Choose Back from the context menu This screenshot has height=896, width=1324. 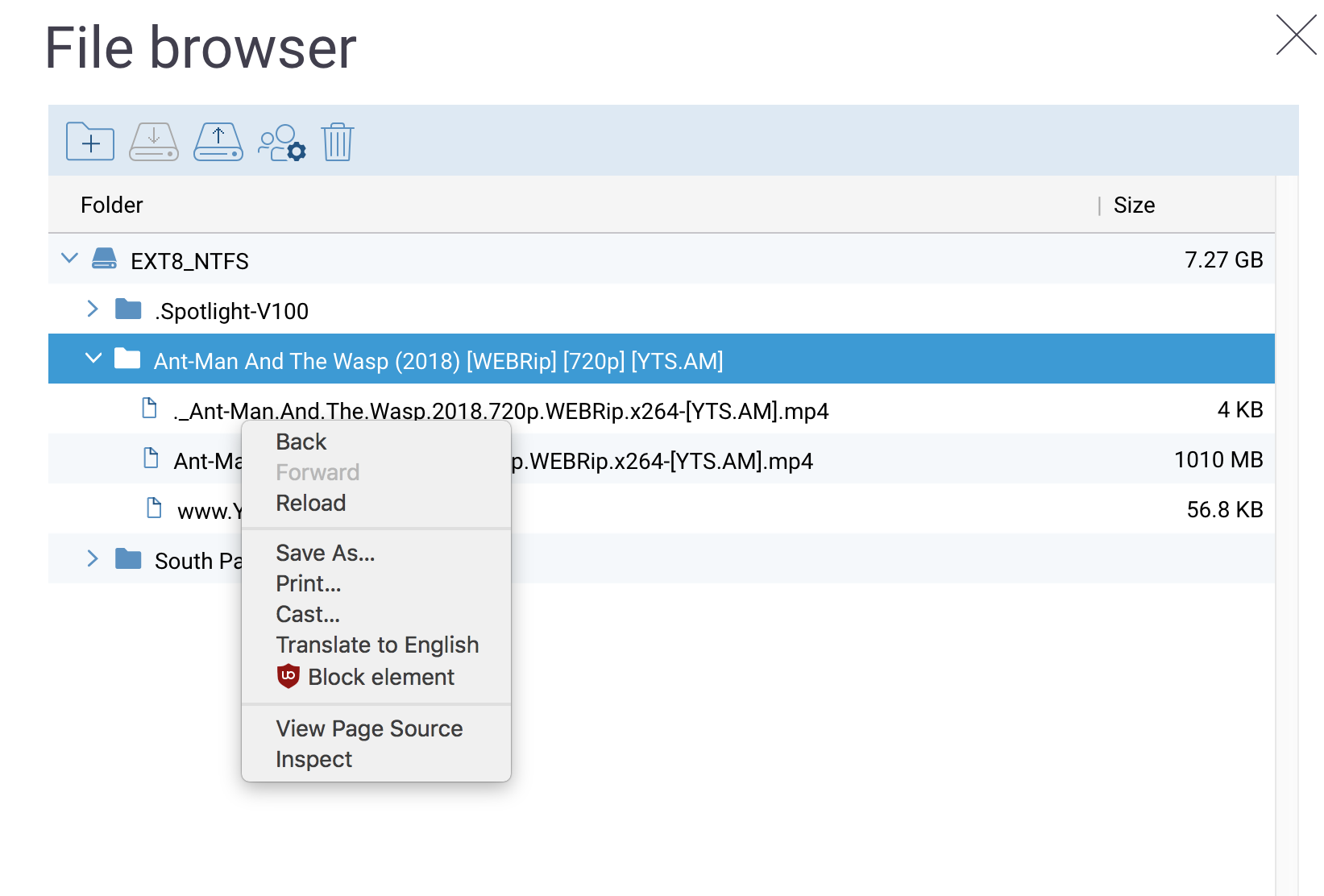pyautogui.click(x=376, y=442)
